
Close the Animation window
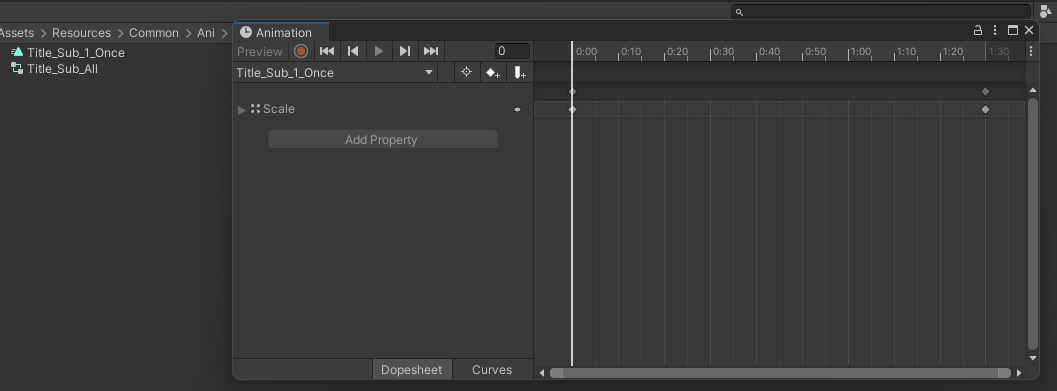click(x=1029, y=30)
